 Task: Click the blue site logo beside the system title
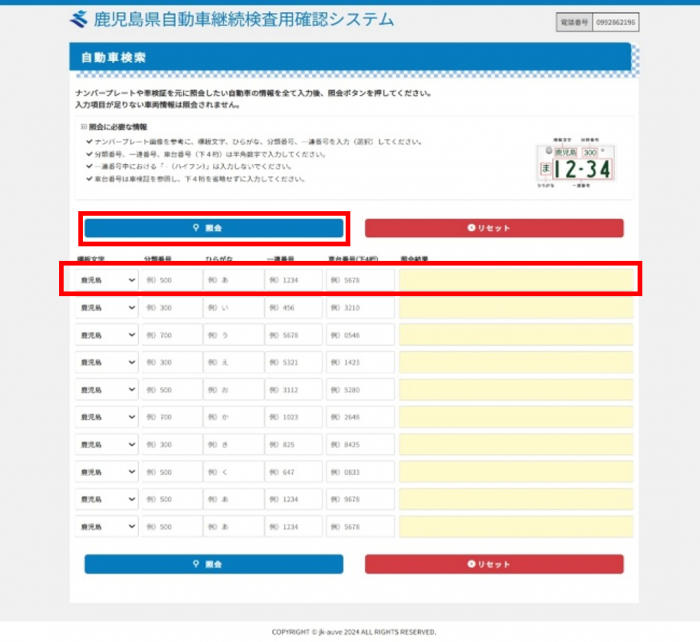pos(79,19)
